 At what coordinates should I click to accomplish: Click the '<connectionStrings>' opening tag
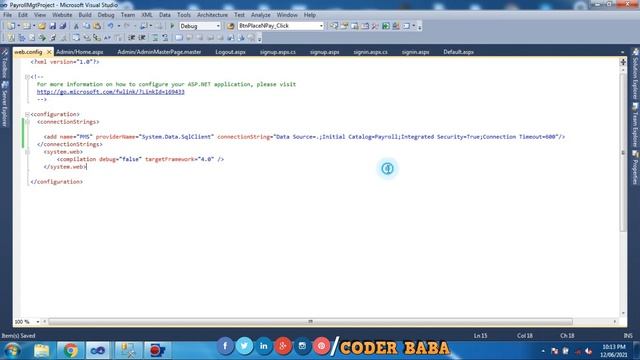68,122
